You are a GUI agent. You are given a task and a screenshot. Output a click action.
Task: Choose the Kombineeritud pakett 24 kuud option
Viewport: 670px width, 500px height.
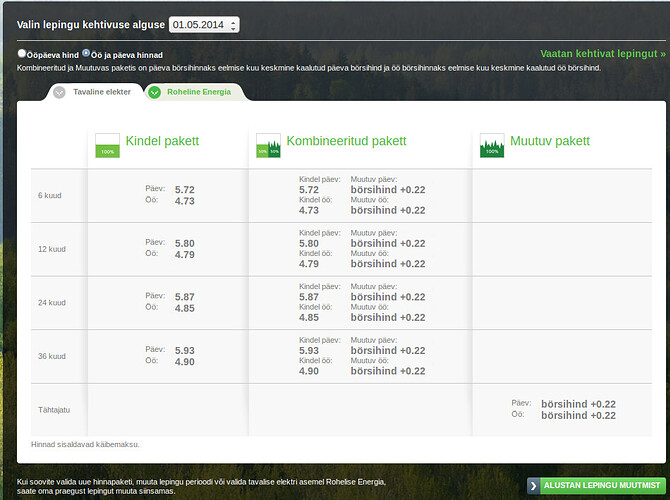(361, 303)
